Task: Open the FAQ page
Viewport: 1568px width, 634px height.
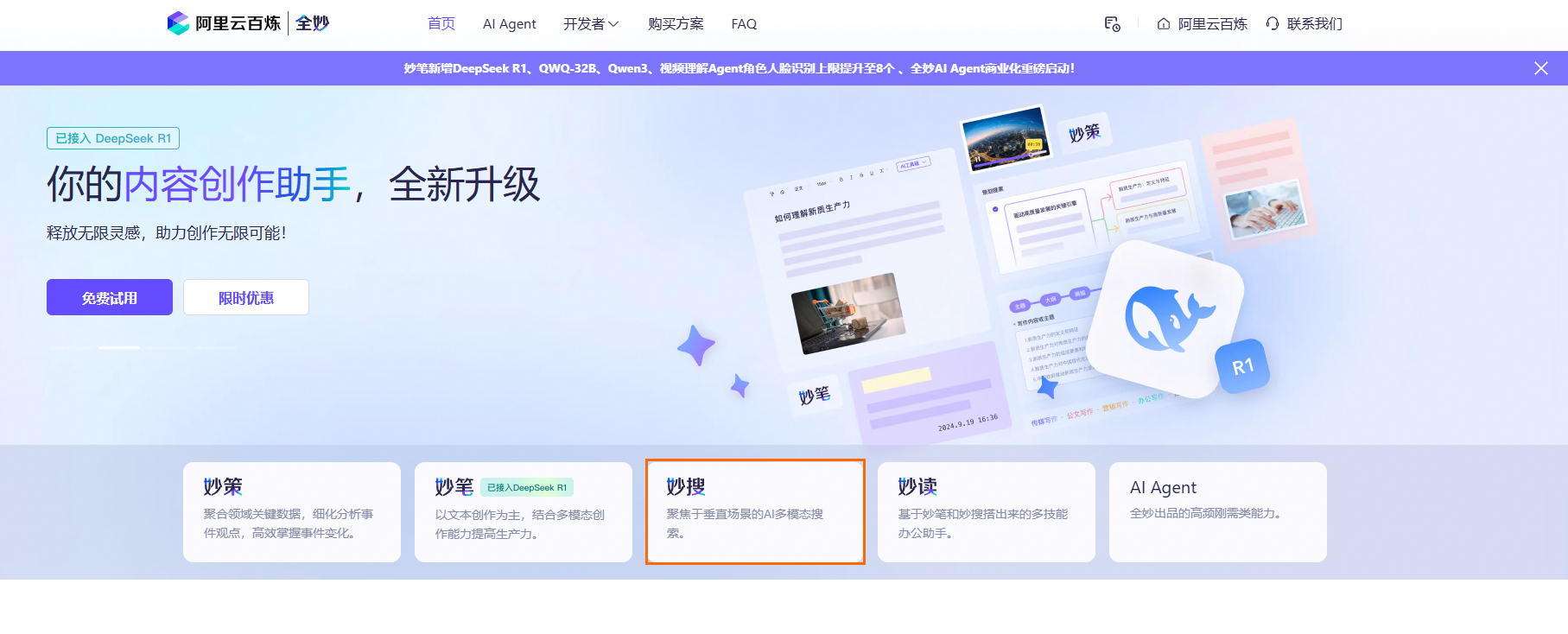Action: 744,24
